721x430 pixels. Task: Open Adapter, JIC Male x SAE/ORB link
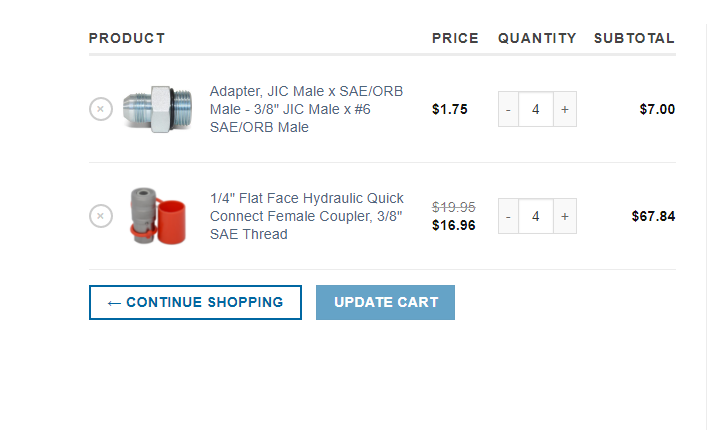306,109
